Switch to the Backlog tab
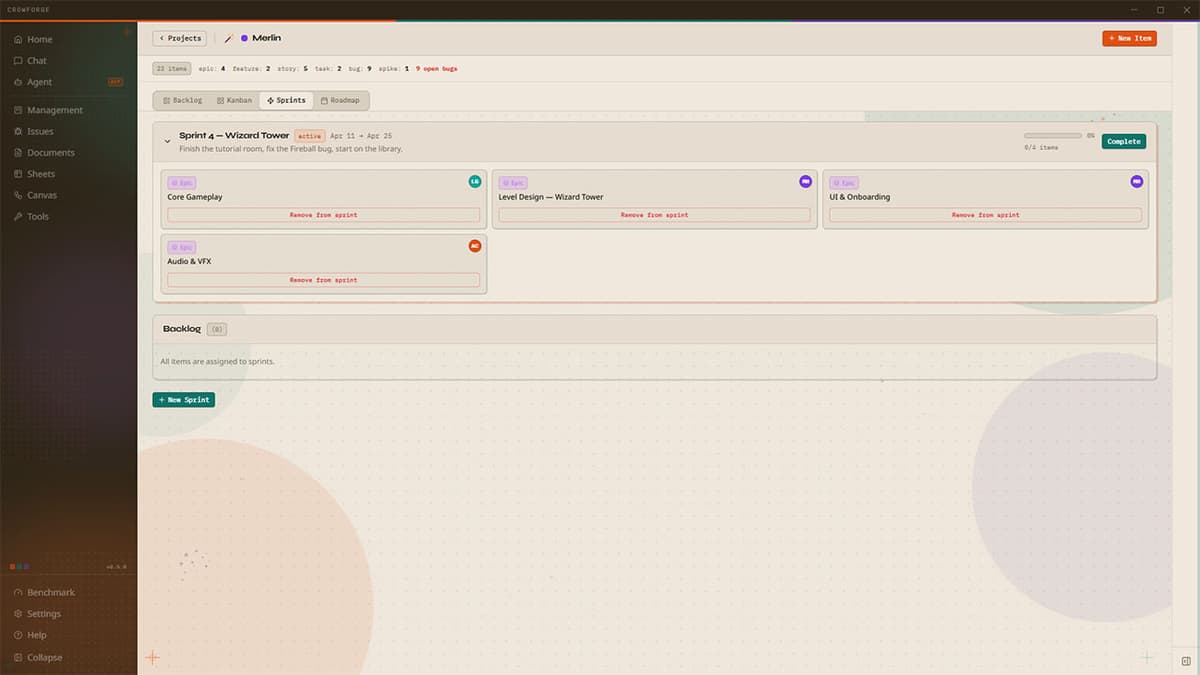 click(x=182, y=100)
